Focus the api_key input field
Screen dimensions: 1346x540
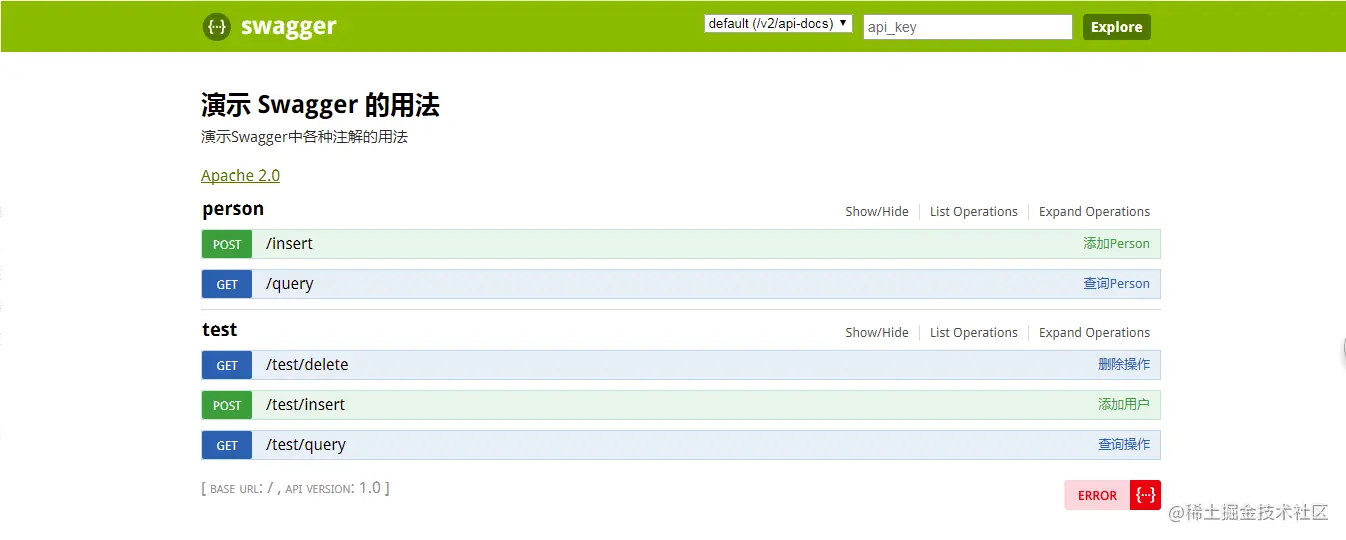coord(967,27)
